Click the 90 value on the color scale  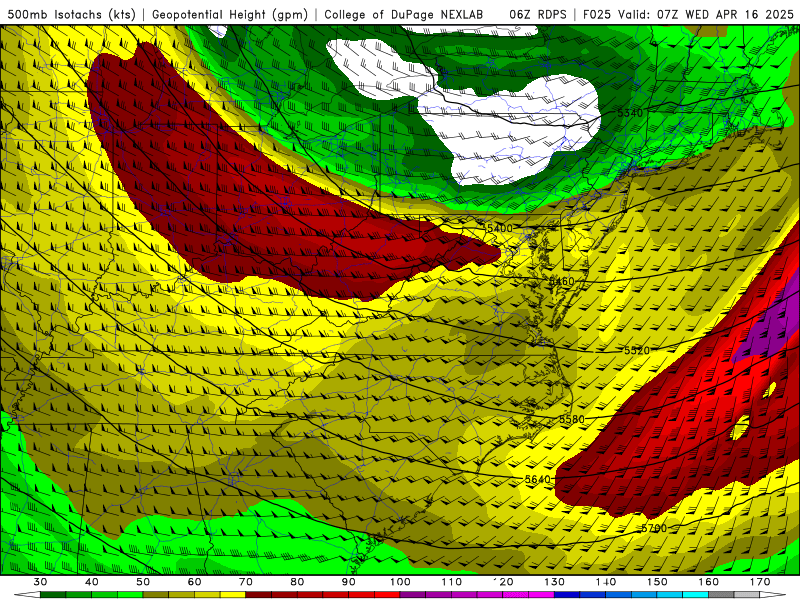349,582
